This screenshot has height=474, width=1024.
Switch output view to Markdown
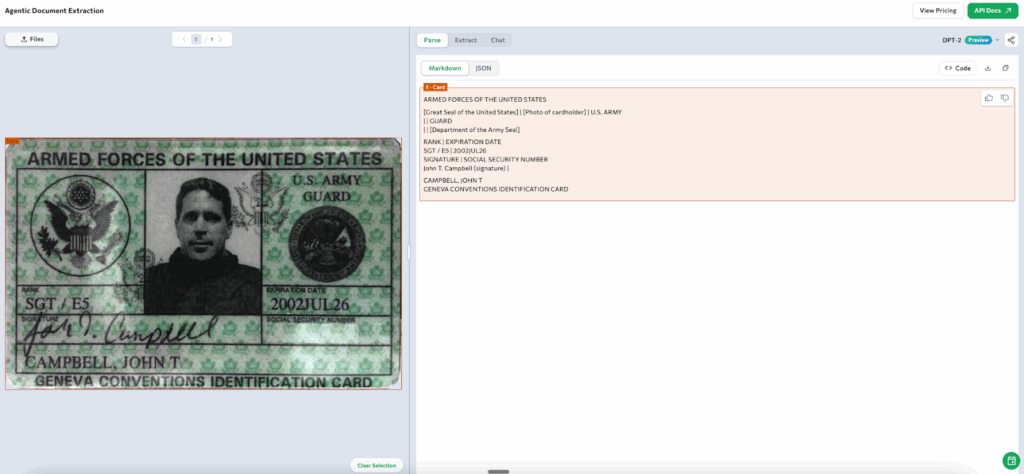point(445,68)
